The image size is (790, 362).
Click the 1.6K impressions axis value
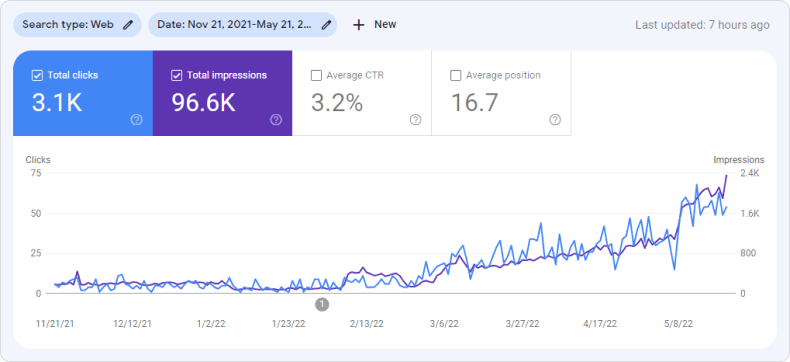click(x=750, y=213)
